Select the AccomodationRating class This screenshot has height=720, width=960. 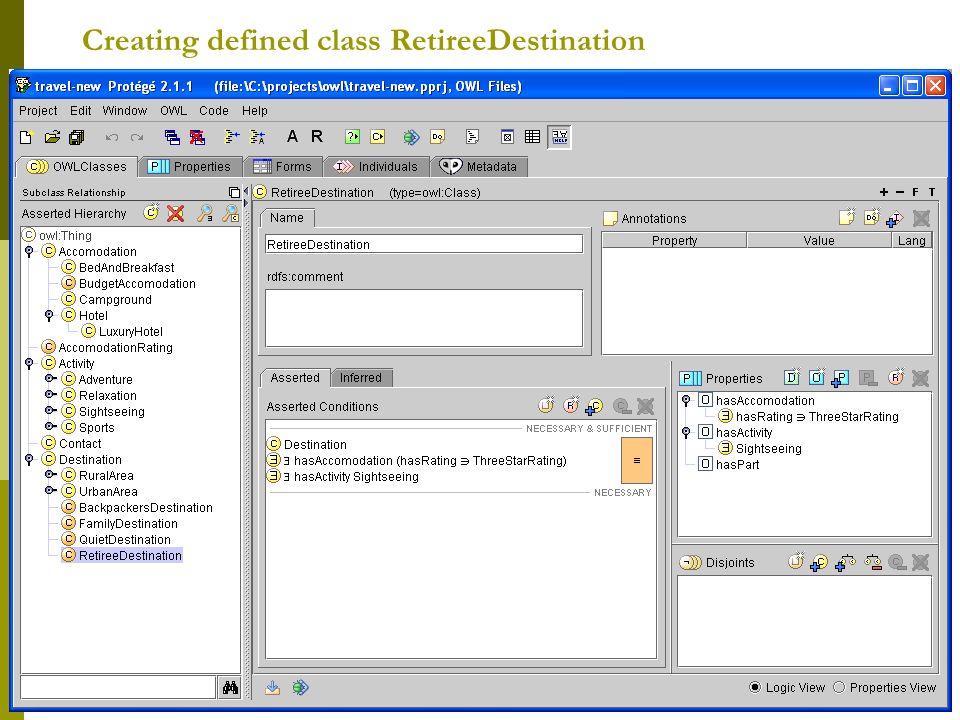[107, 347]
